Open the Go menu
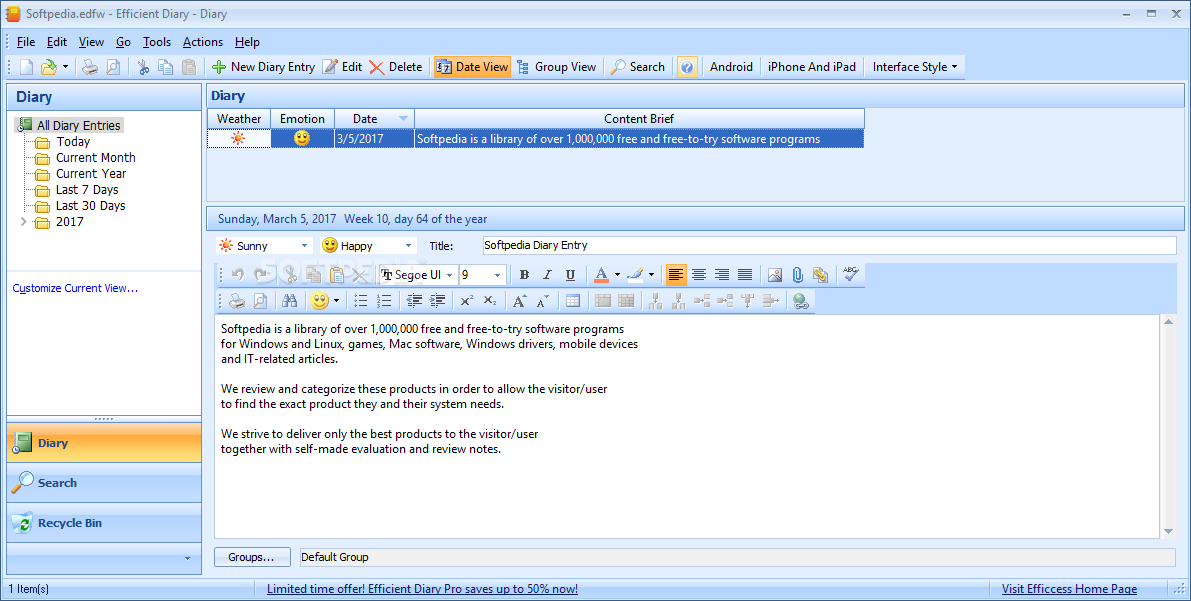Viewport: 1191px width, 601px height. tap(124, 42)
